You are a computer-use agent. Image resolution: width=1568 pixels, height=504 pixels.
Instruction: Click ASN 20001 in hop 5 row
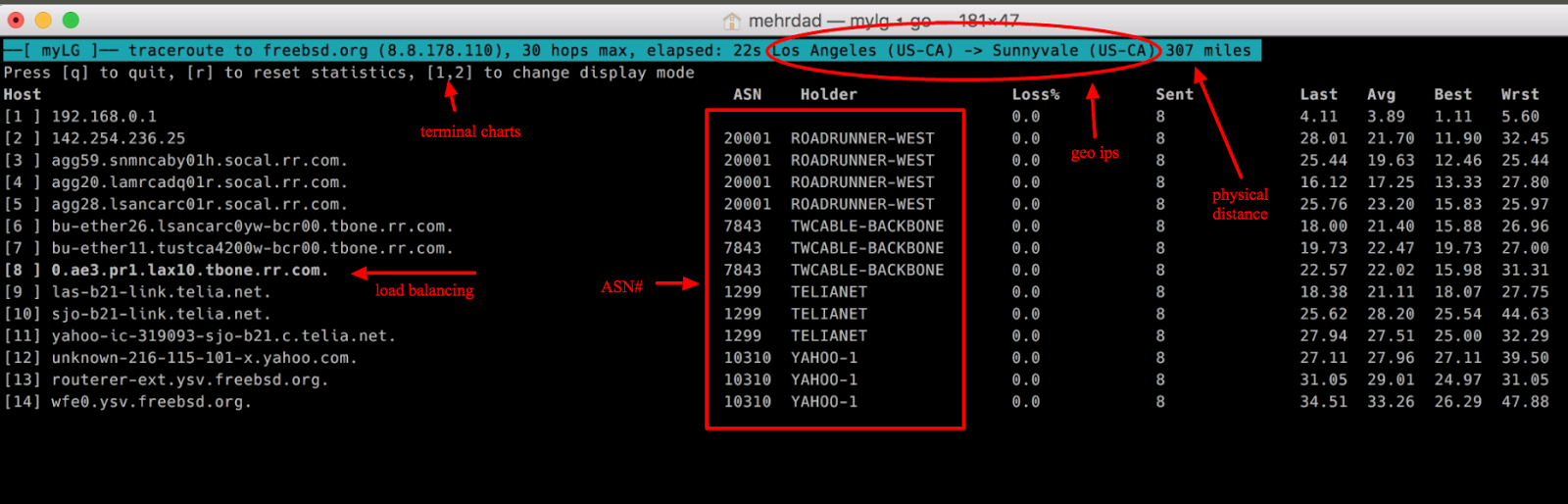point(747,204)
